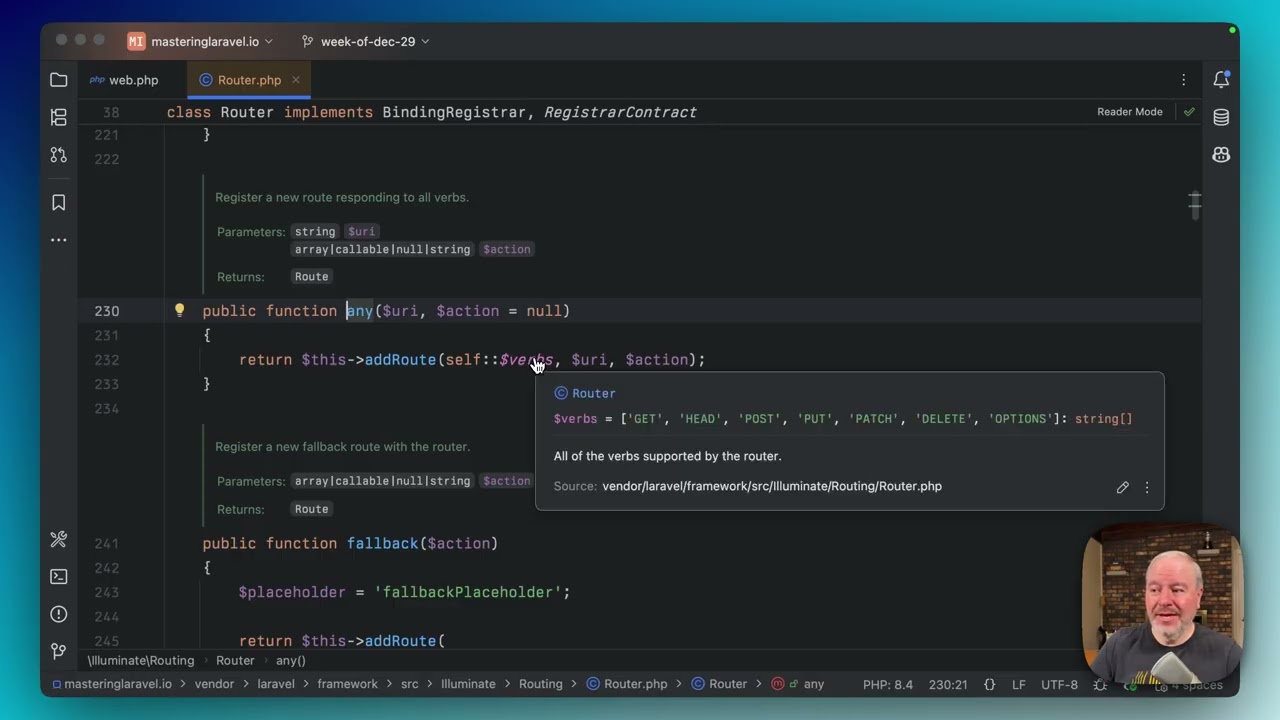Click the green inspection checkmark icon
The width and height of the screenshot is (1280, 720).
1189,112
